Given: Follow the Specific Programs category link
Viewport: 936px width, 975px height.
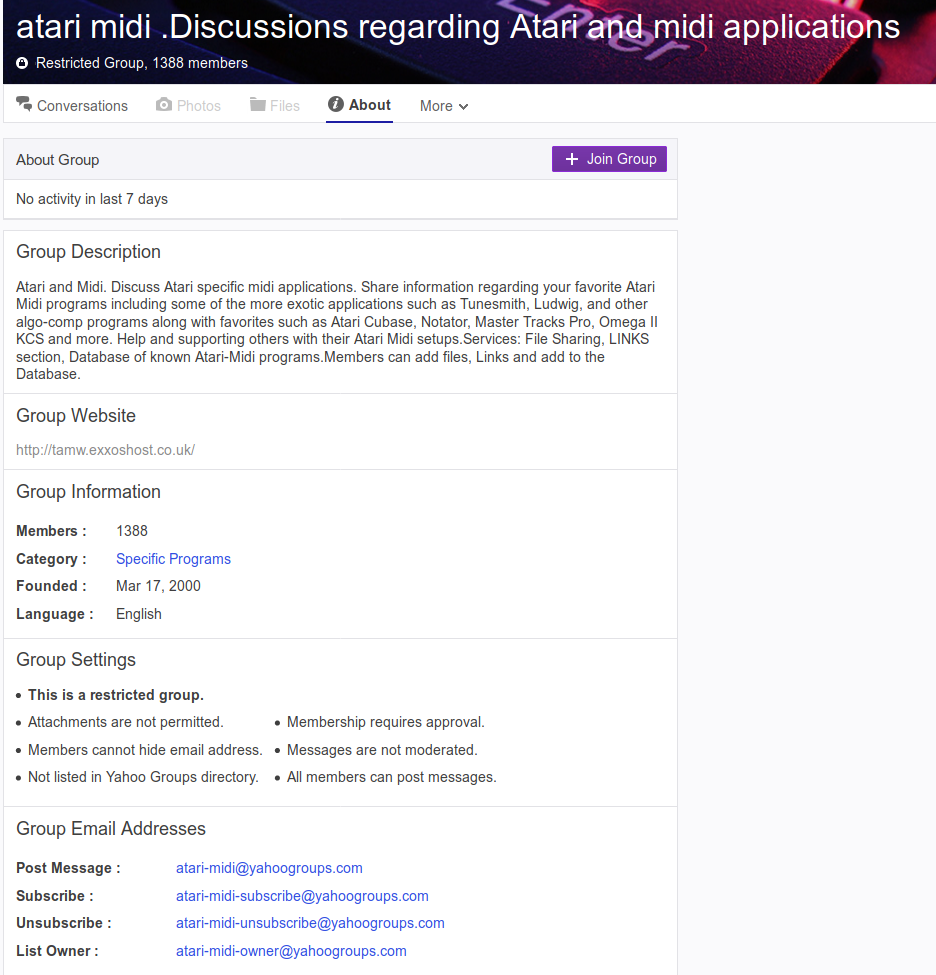Looking at the screenshot, I should coord(174,558).
